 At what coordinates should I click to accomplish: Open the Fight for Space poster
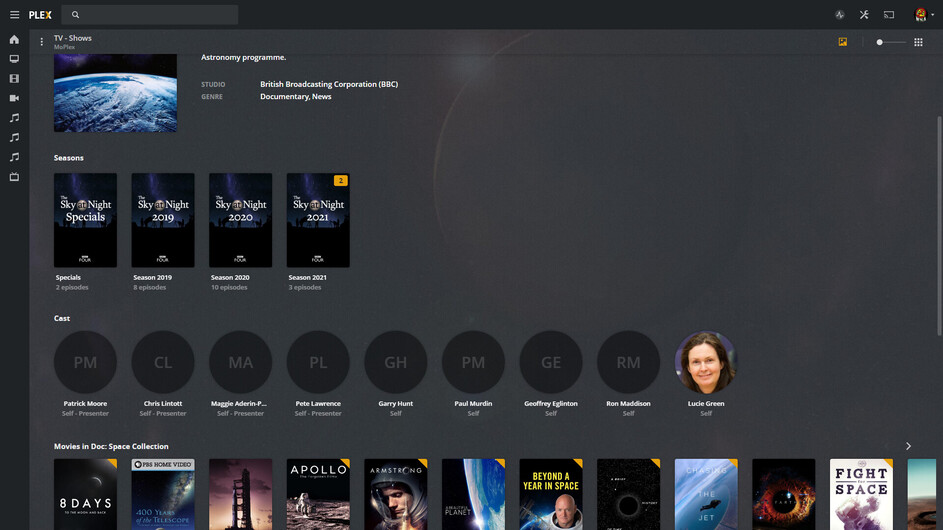861,495
